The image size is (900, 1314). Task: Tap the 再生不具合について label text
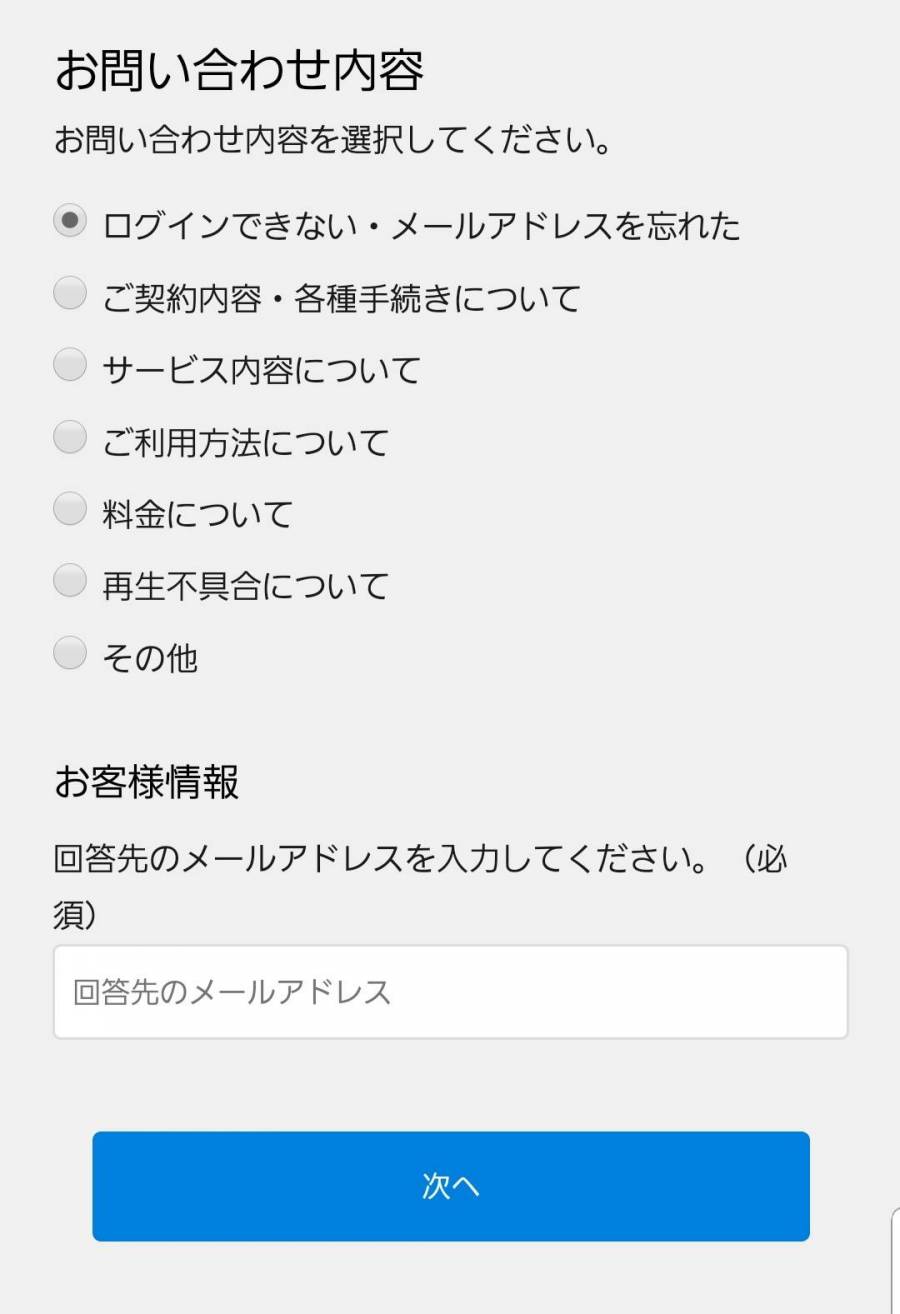[x=245, y=586]
